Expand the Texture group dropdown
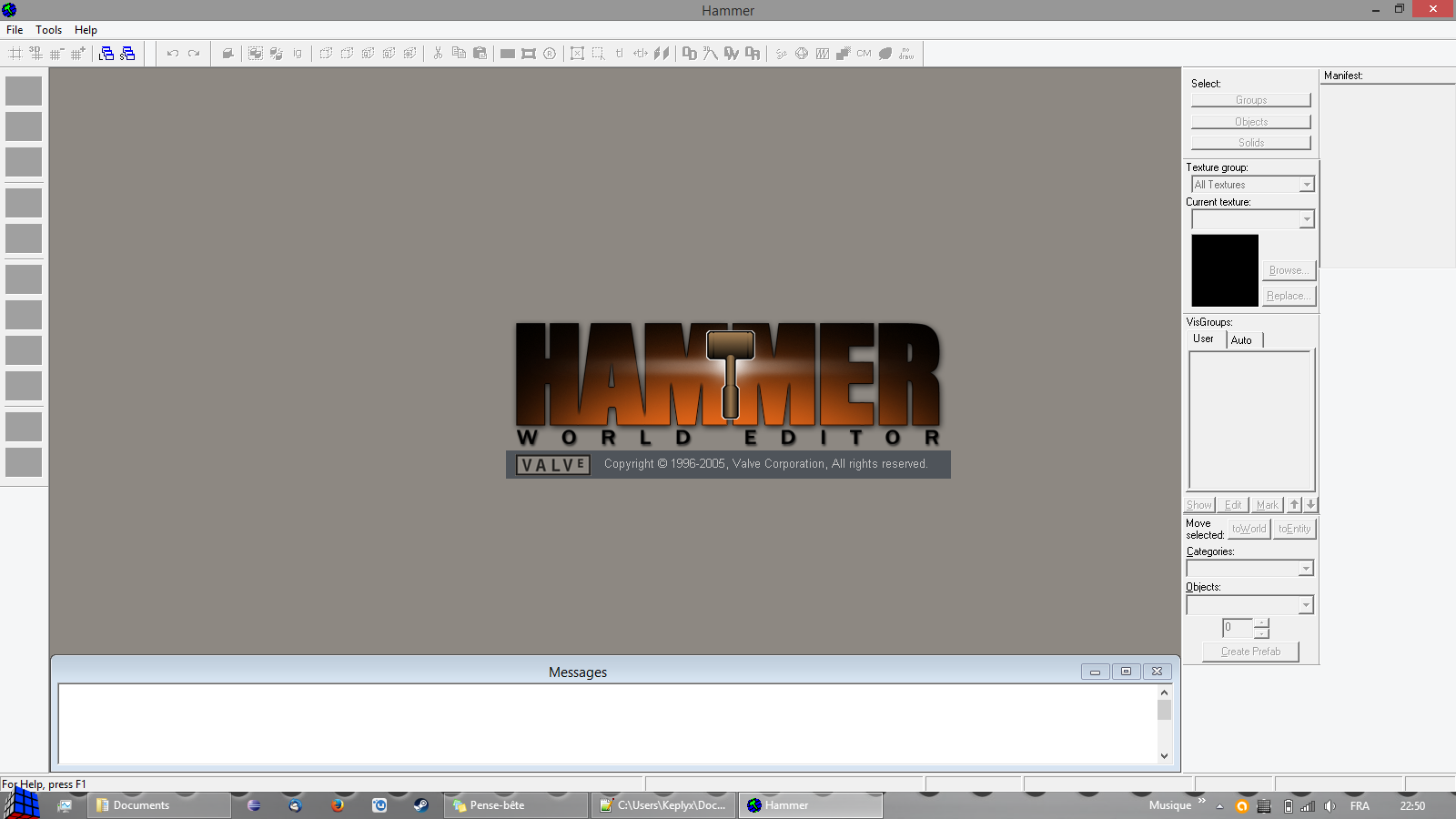The image size is (1456, 819). click(x=1307, y=185)
